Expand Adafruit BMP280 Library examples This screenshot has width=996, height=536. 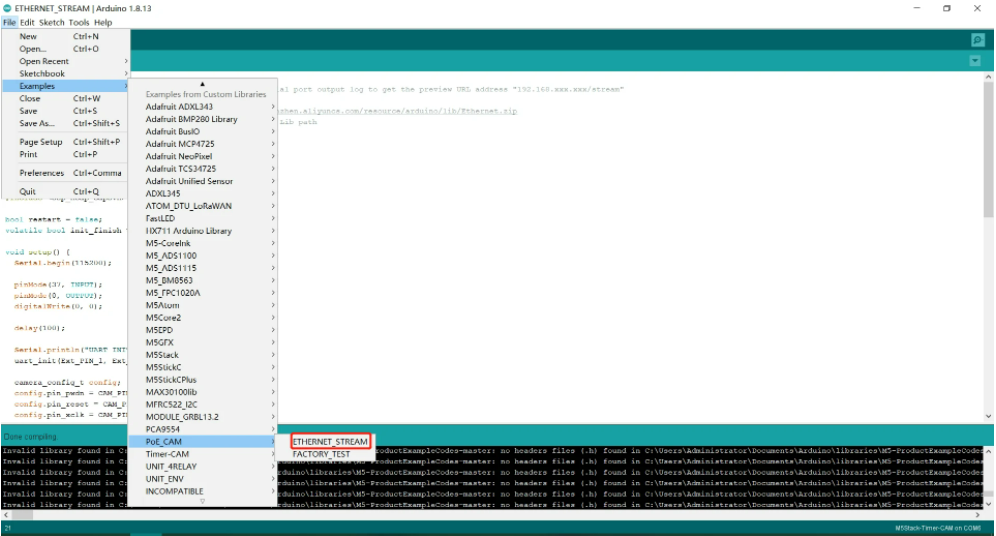click(203, 119)
